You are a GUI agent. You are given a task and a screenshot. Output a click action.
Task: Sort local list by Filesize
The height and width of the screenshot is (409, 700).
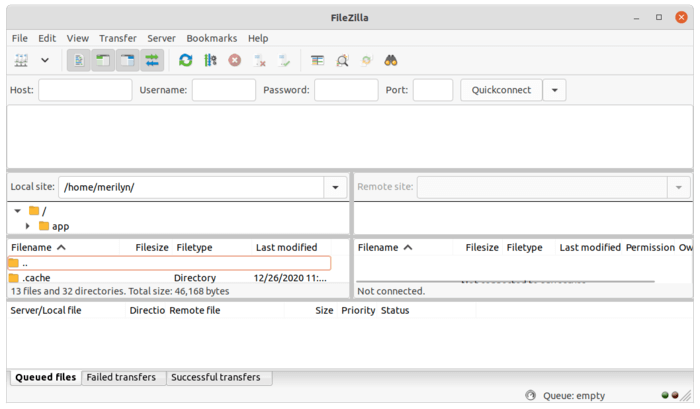tap(146, 247)
